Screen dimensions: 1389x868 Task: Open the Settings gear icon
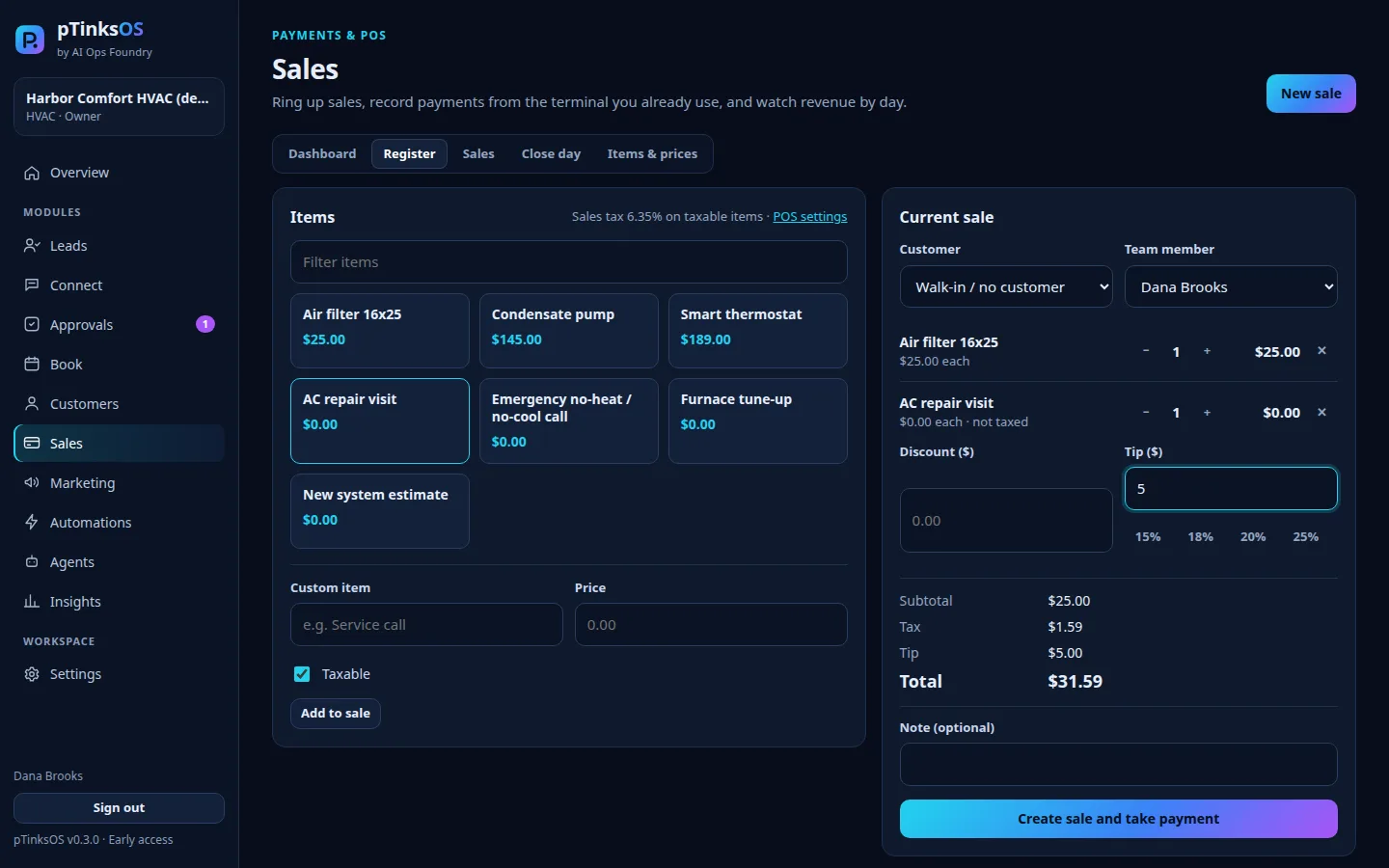[x=32, y=674]
